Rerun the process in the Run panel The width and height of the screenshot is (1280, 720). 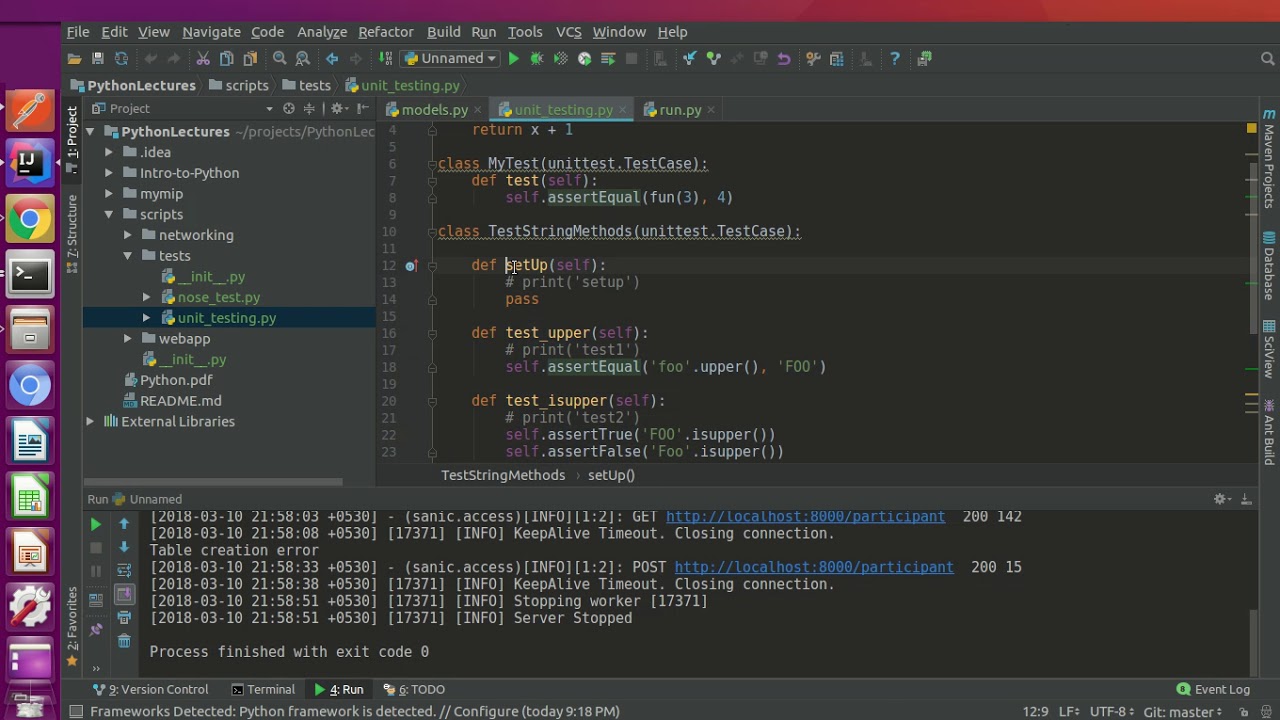96,524
